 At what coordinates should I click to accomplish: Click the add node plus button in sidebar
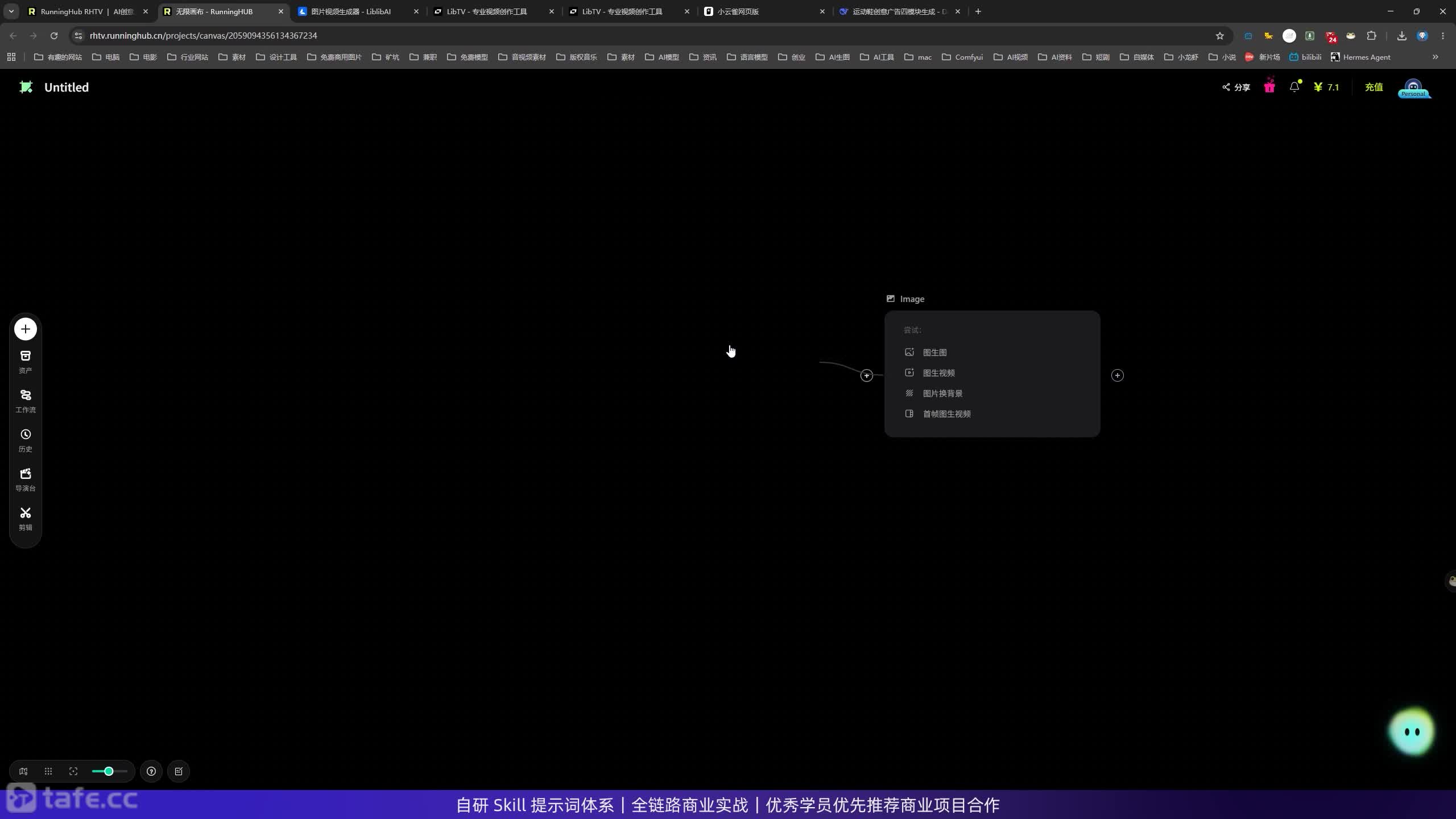coord(26,329)
